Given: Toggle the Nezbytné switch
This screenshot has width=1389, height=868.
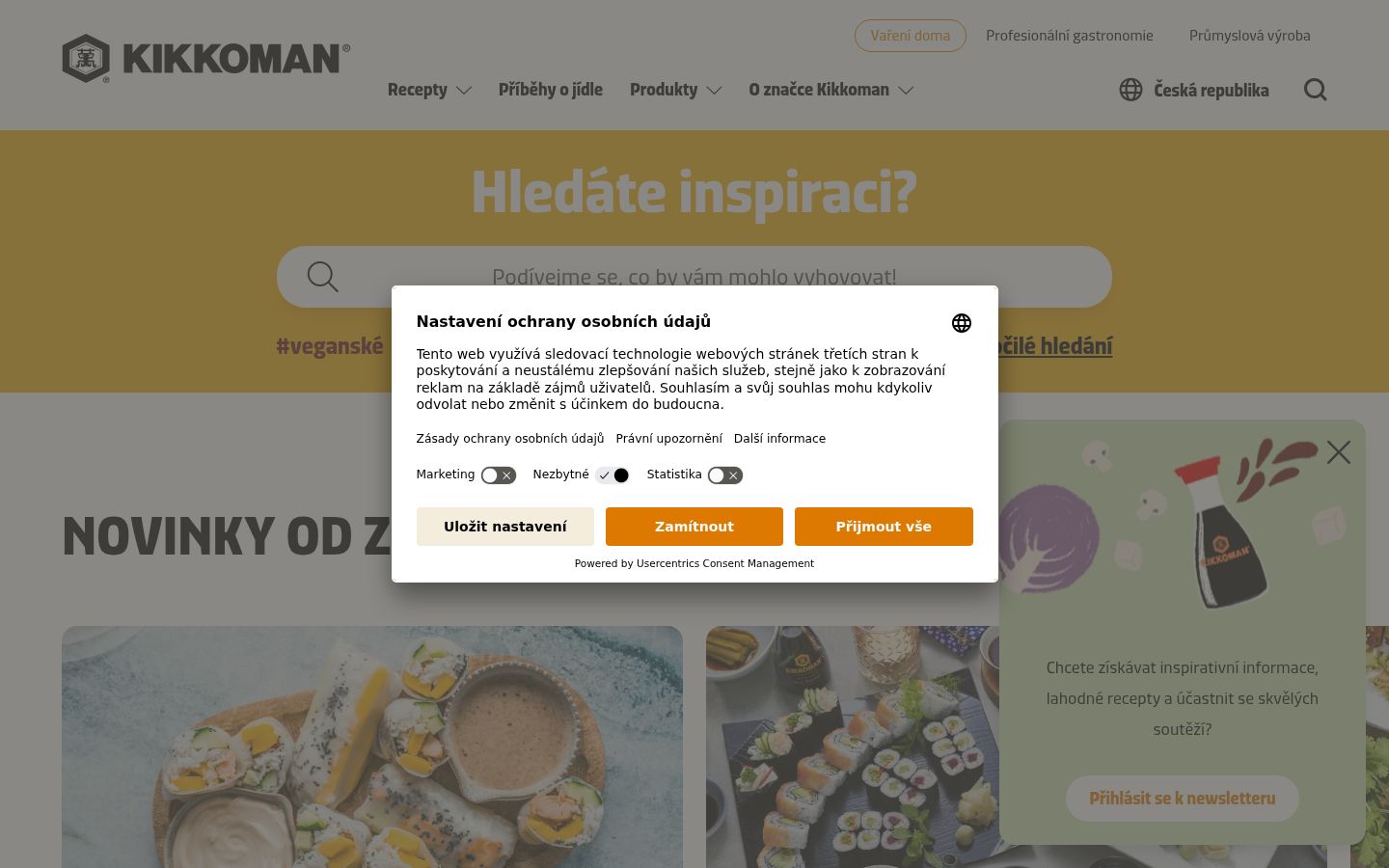Looking at the screenshot, I should 613,475.
